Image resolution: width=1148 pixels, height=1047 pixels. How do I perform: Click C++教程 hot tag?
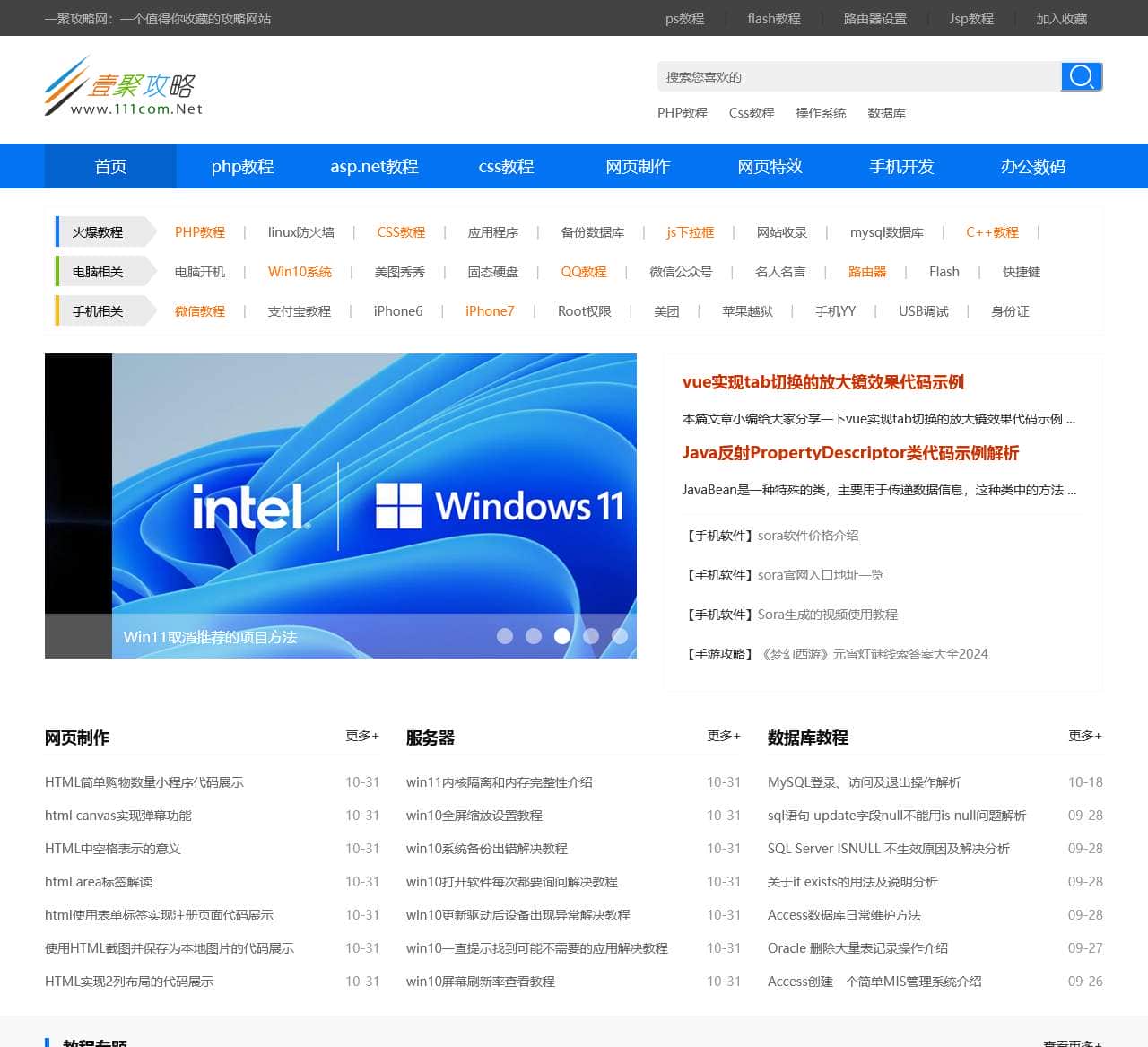(x=992, y=232)
